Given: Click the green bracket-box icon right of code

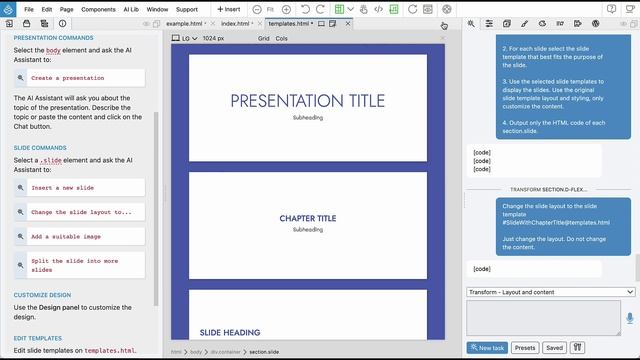Looking at the screenshot, I should (x=394, y=9).
